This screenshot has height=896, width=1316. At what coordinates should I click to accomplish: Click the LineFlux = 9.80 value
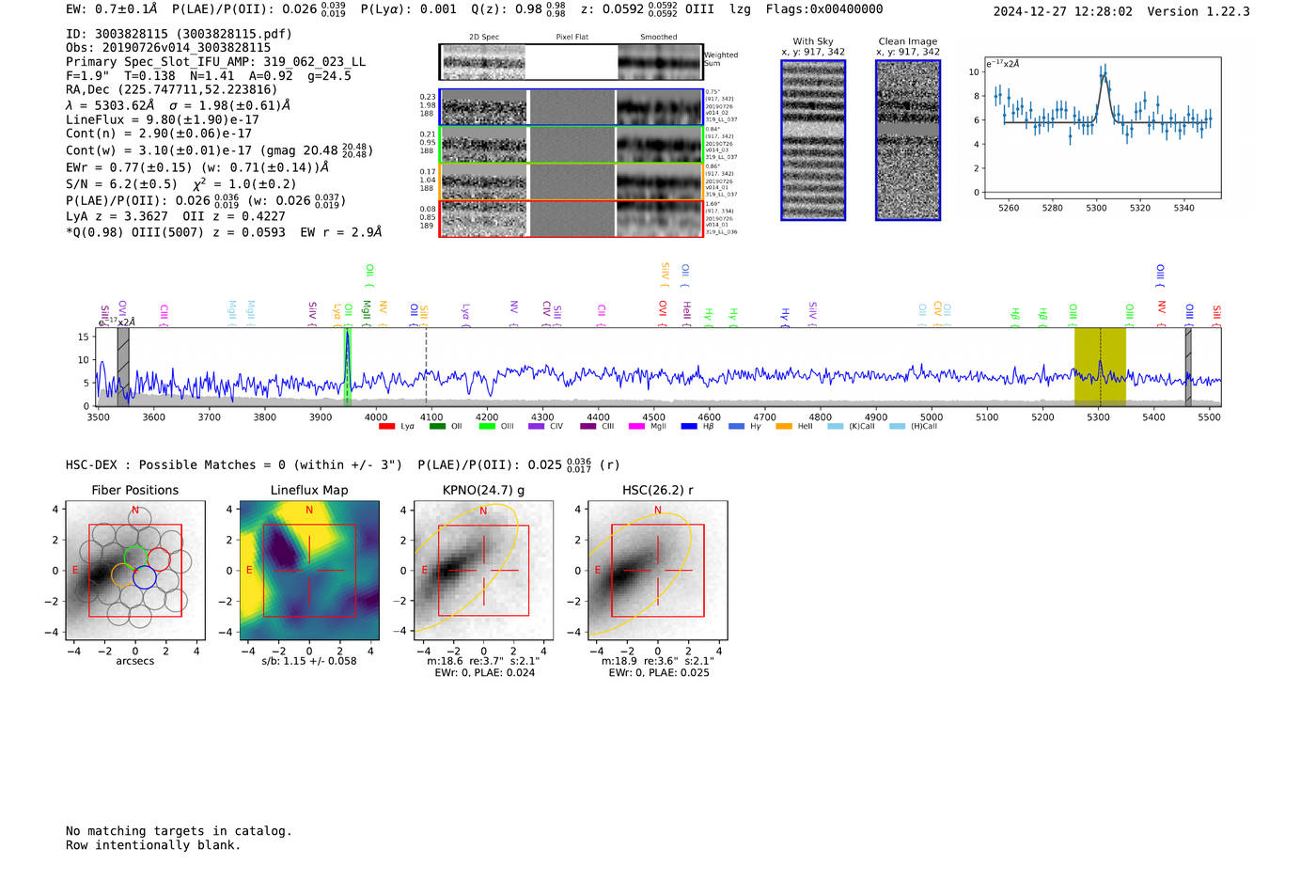tap(163, 120)
